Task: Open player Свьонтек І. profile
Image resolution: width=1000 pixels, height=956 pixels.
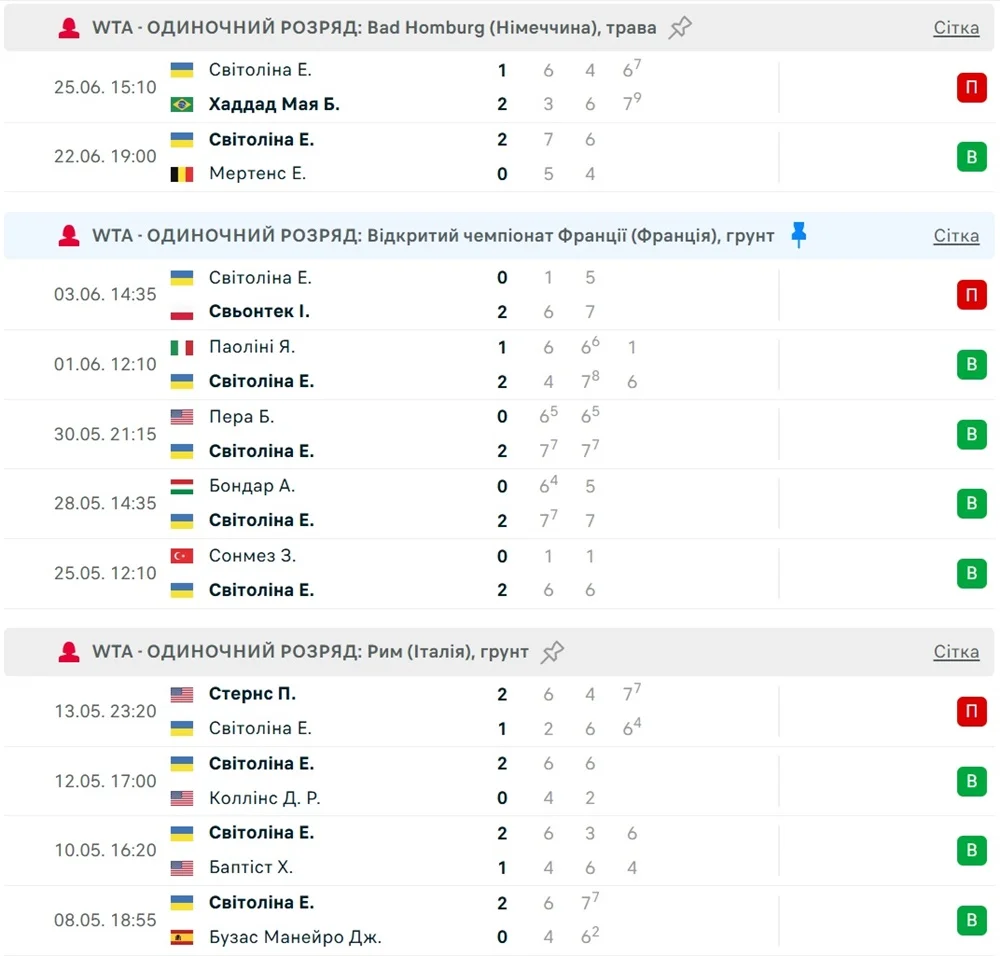Action: point(259,312)
